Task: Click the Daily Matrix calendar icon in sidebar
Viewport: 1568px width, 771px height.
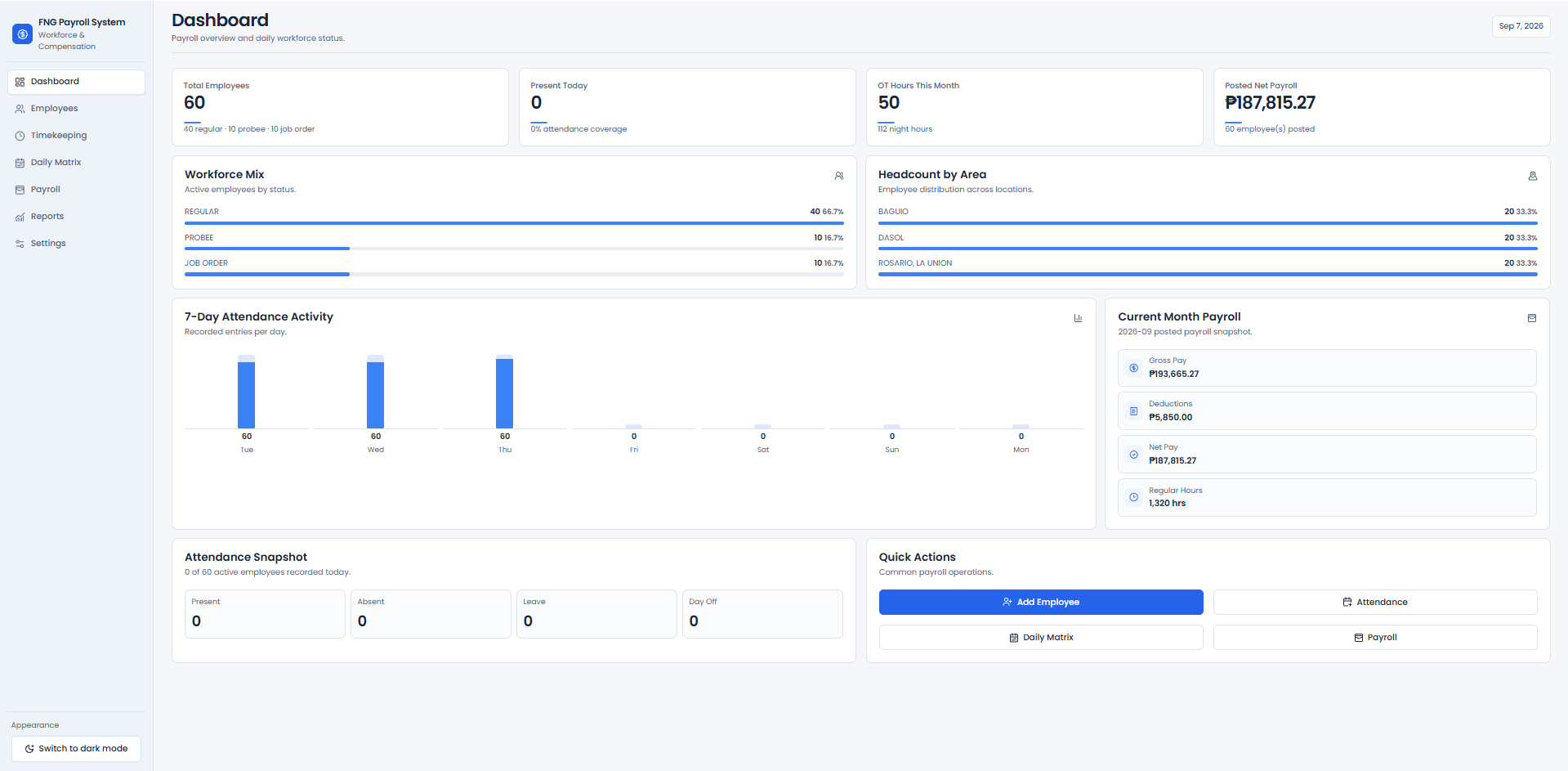Action: tap(20, 163)
